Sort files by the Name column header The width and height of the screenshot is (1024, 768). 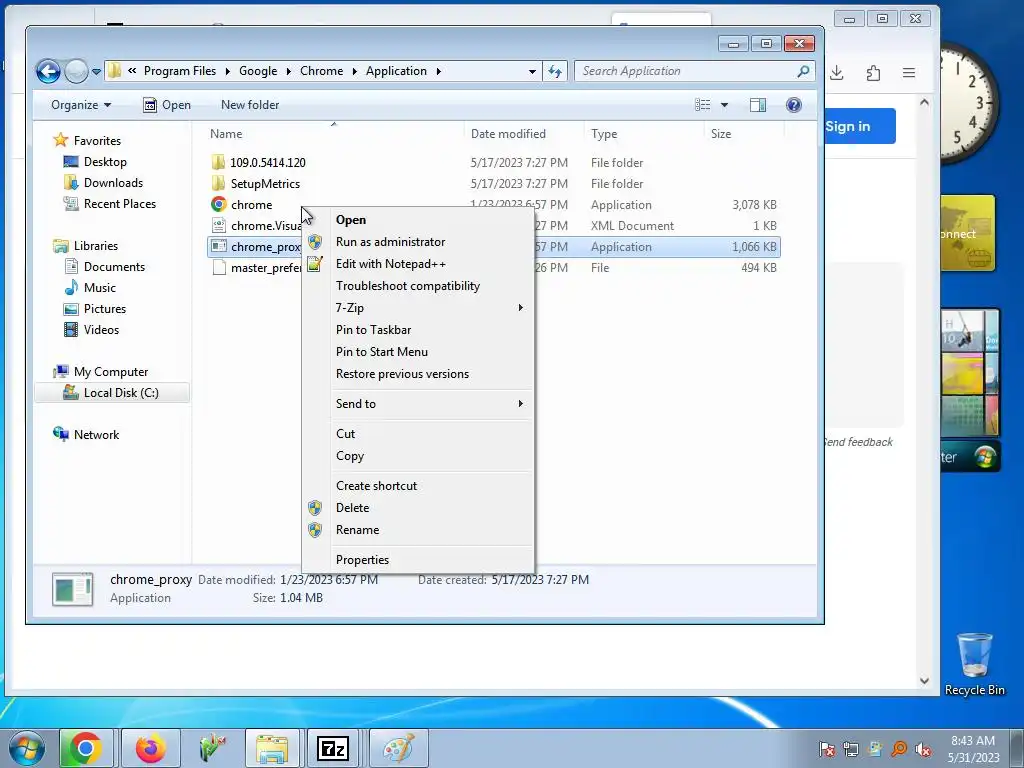pos(226,134)
